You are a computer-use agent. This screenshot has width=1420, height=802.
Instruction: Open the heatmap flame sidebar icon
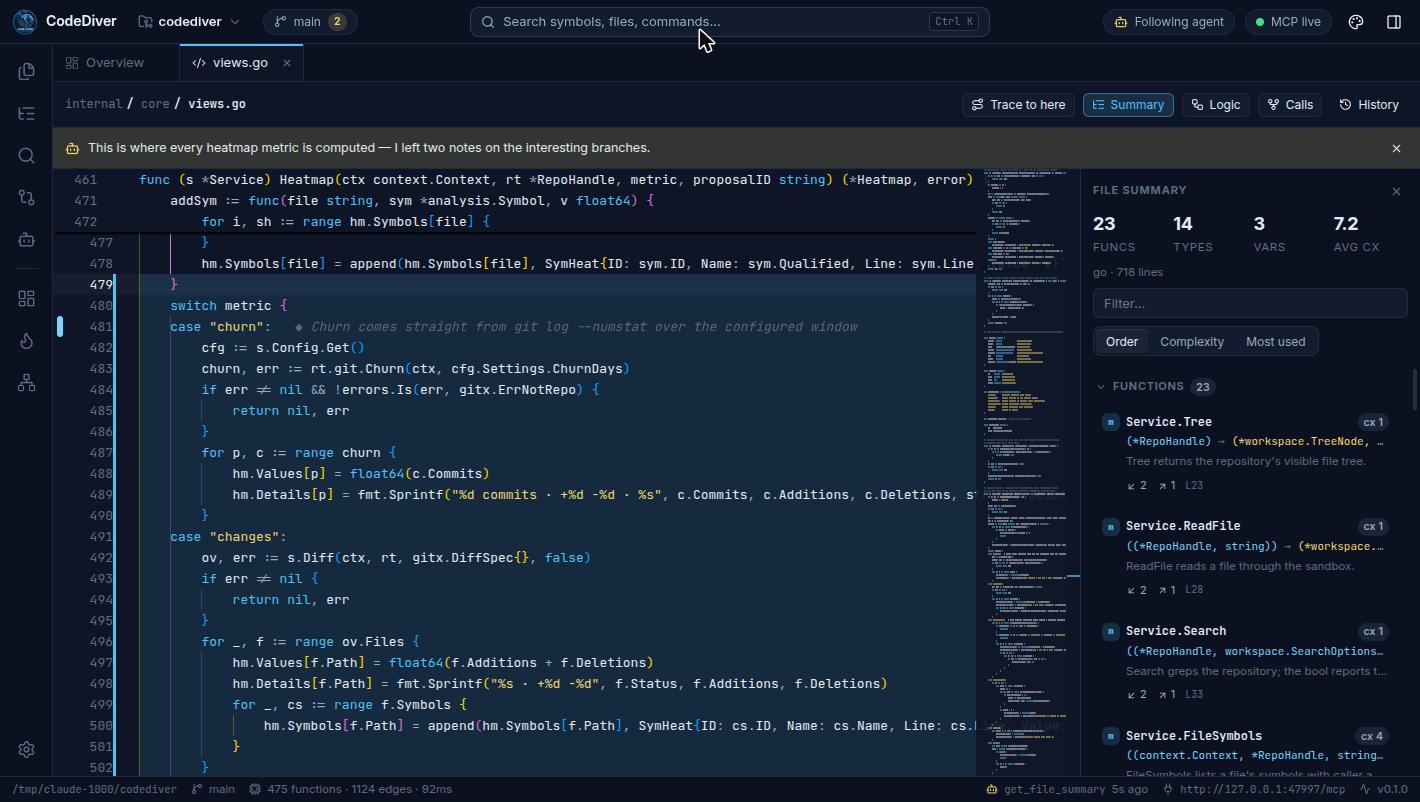pyautogui.click(x=26, y=341)
